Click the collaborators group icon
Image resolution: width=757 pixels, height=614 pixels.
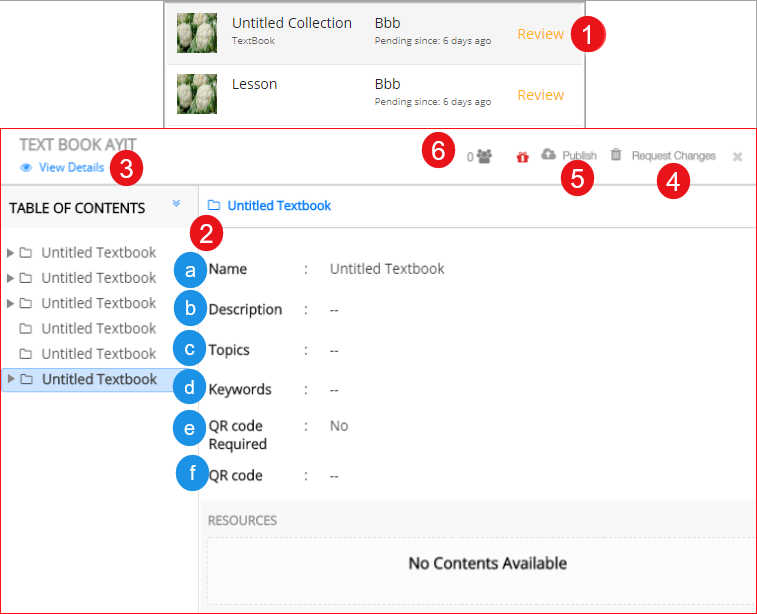tap(484, 156)
